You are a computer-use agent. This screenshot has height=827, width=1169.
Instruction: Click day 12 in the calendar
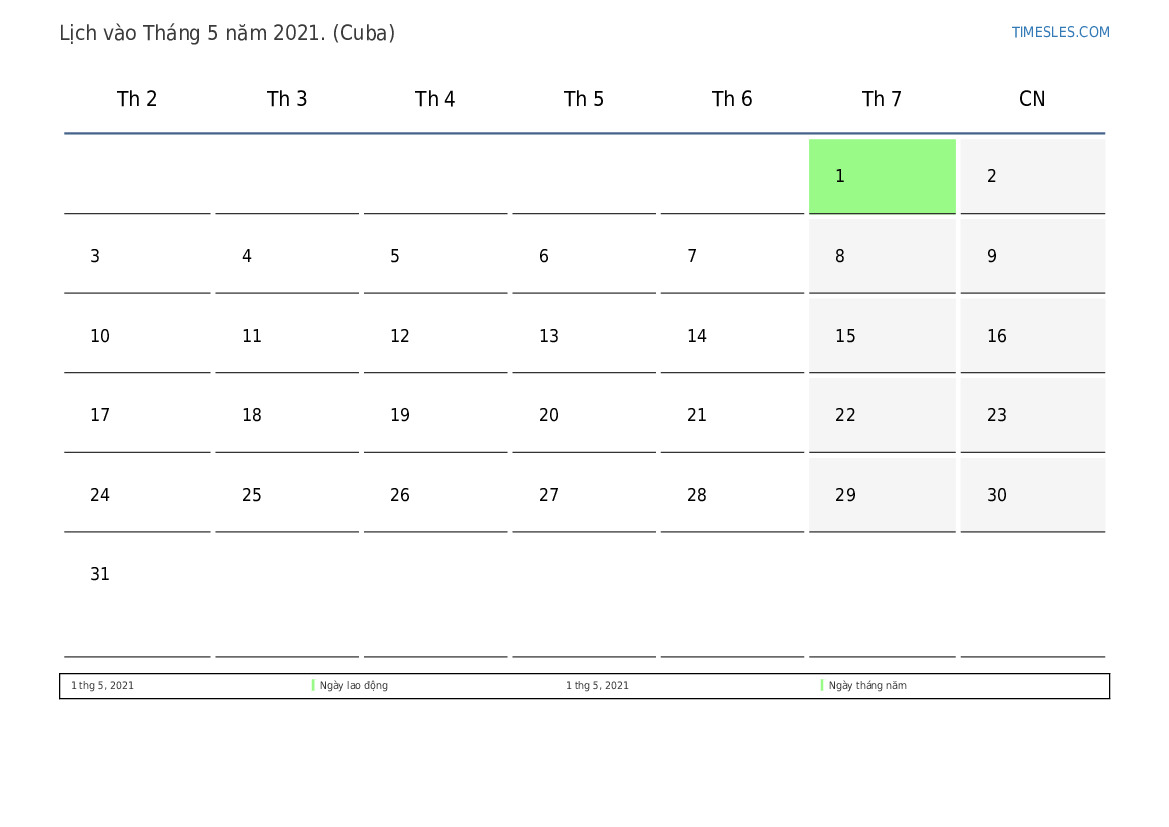click(x=435, y=336)
